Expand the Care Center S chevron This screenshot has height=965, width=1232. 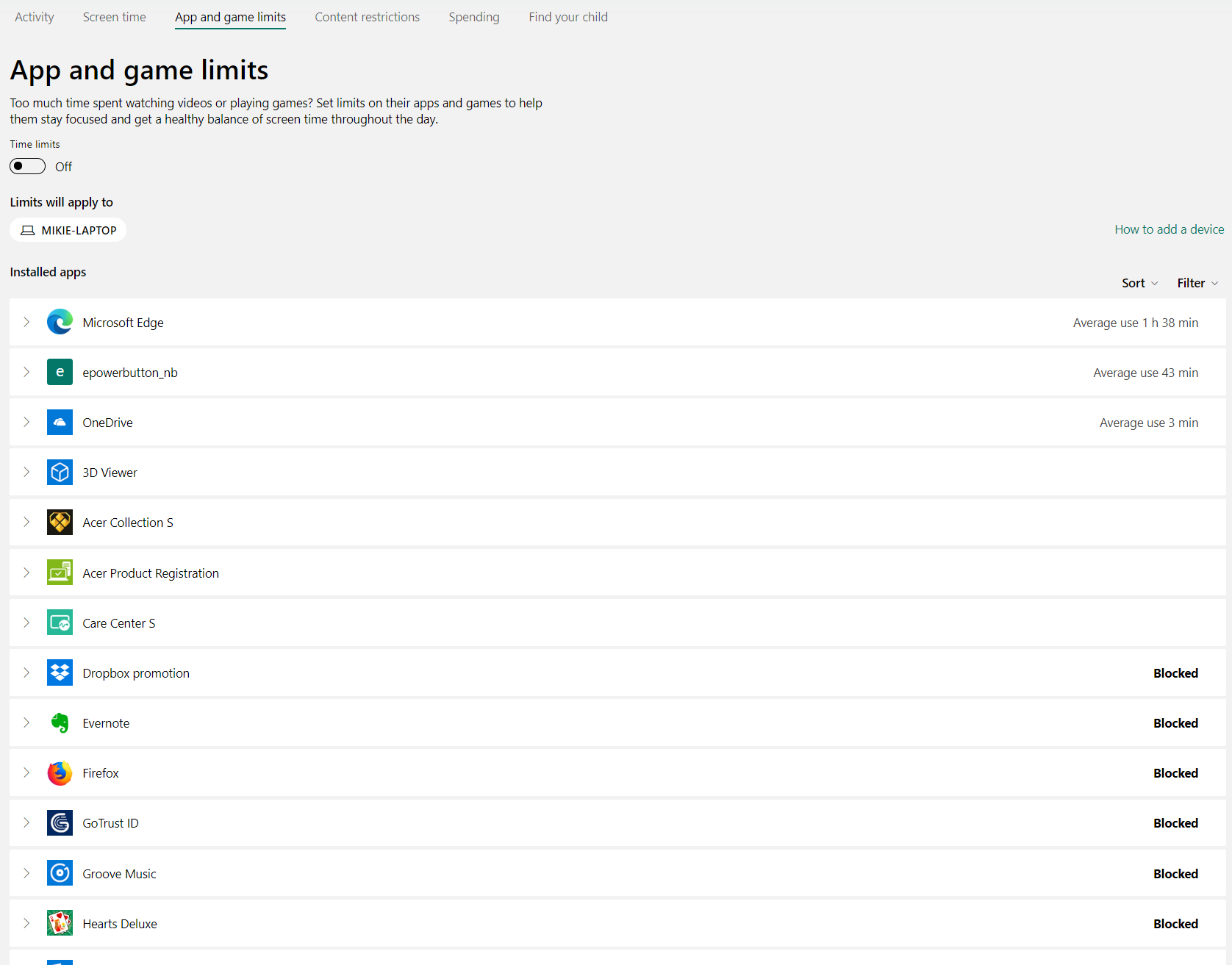pyautogui.click(x=26, y=623)
